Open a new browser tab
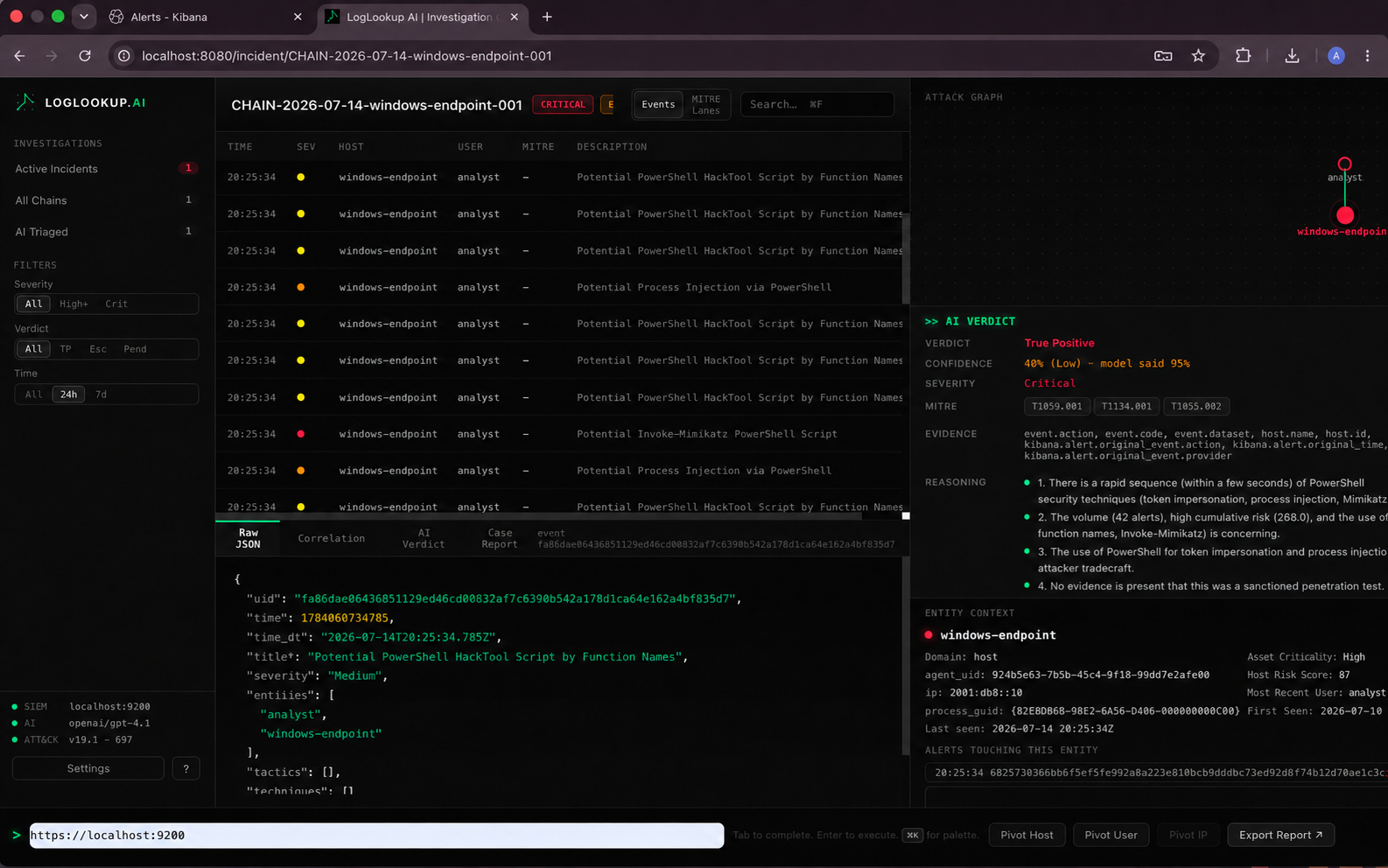 pos(547,17)
